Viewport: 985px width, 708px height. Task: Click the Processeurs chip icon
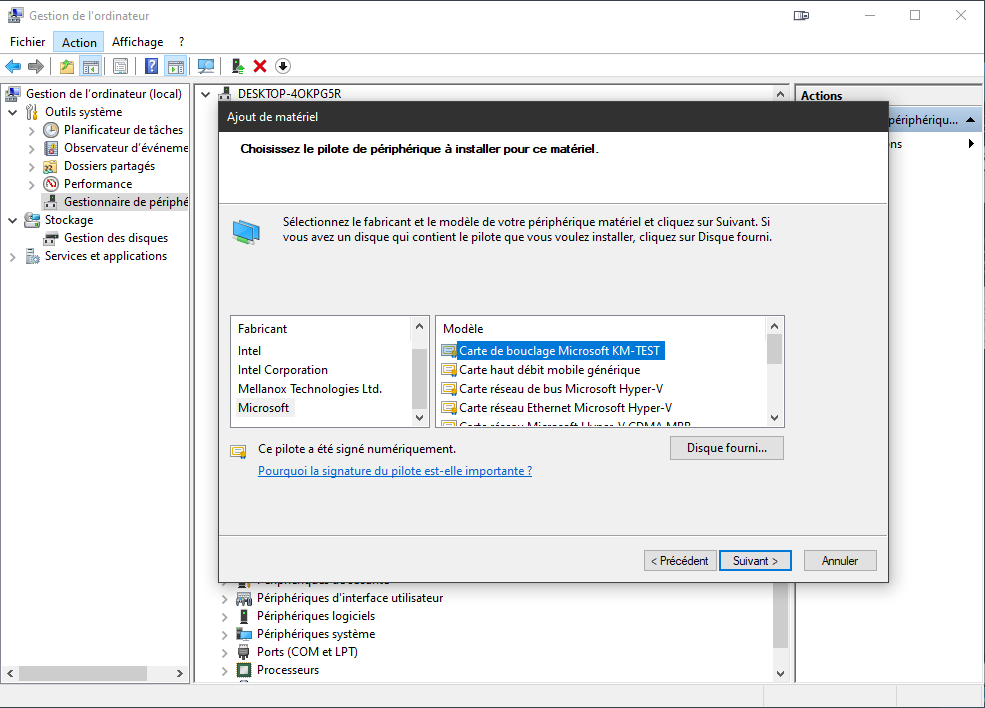click(x=244, y=670)
